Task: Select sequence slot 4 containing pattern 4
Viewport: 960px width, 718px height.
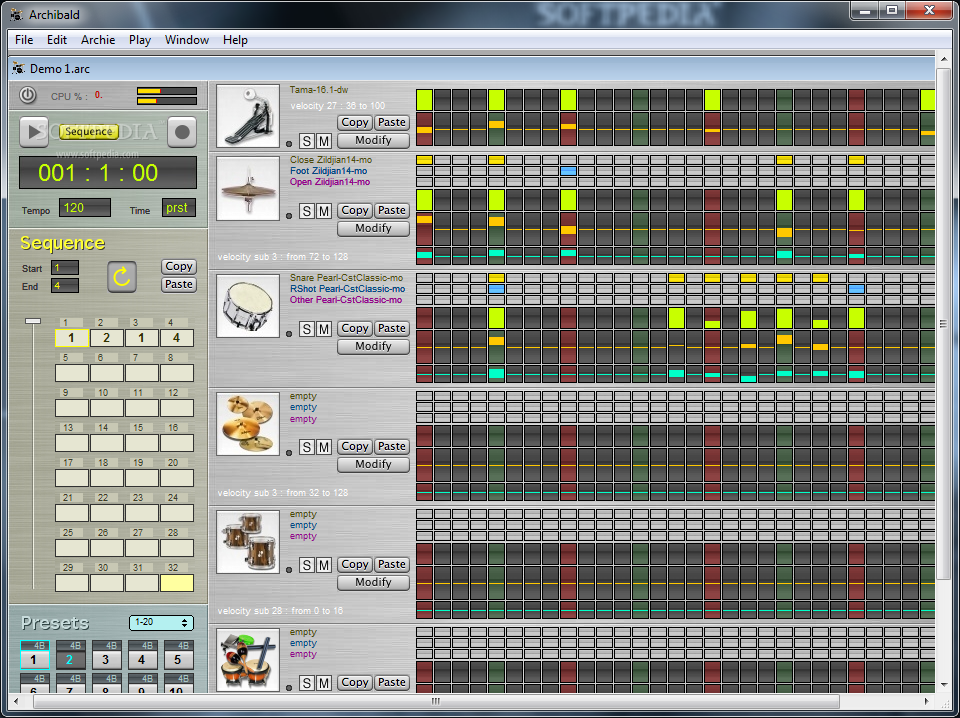Action: pyautogui.click(x=177, y=338)
